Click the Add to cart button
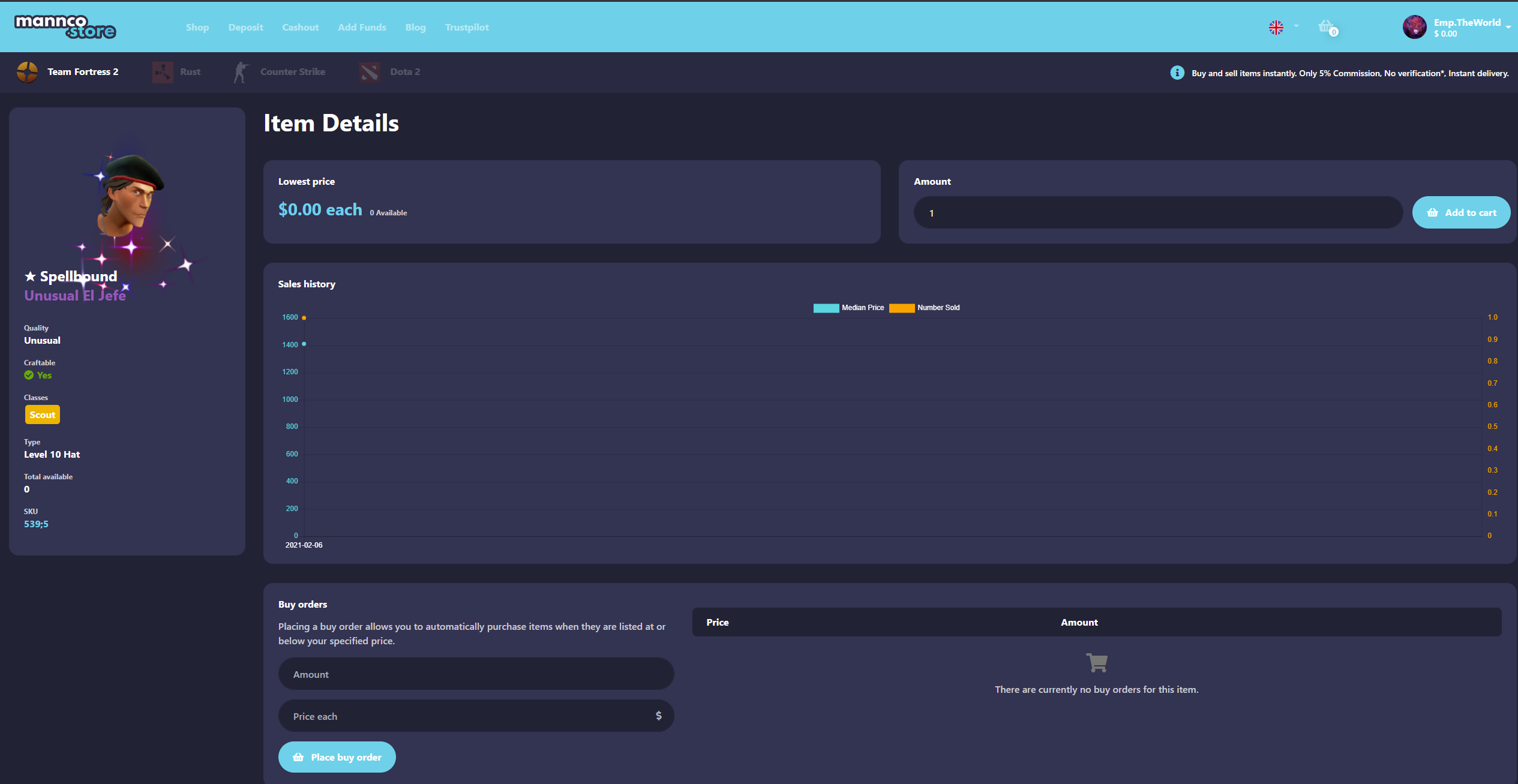 (x=1461, y=212)
